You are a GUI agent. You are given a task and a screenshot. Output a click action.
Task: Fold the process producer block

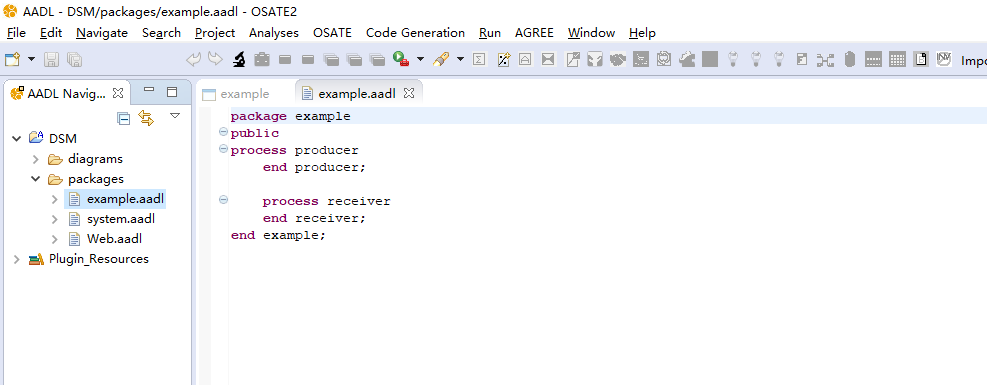pos(223,150)
